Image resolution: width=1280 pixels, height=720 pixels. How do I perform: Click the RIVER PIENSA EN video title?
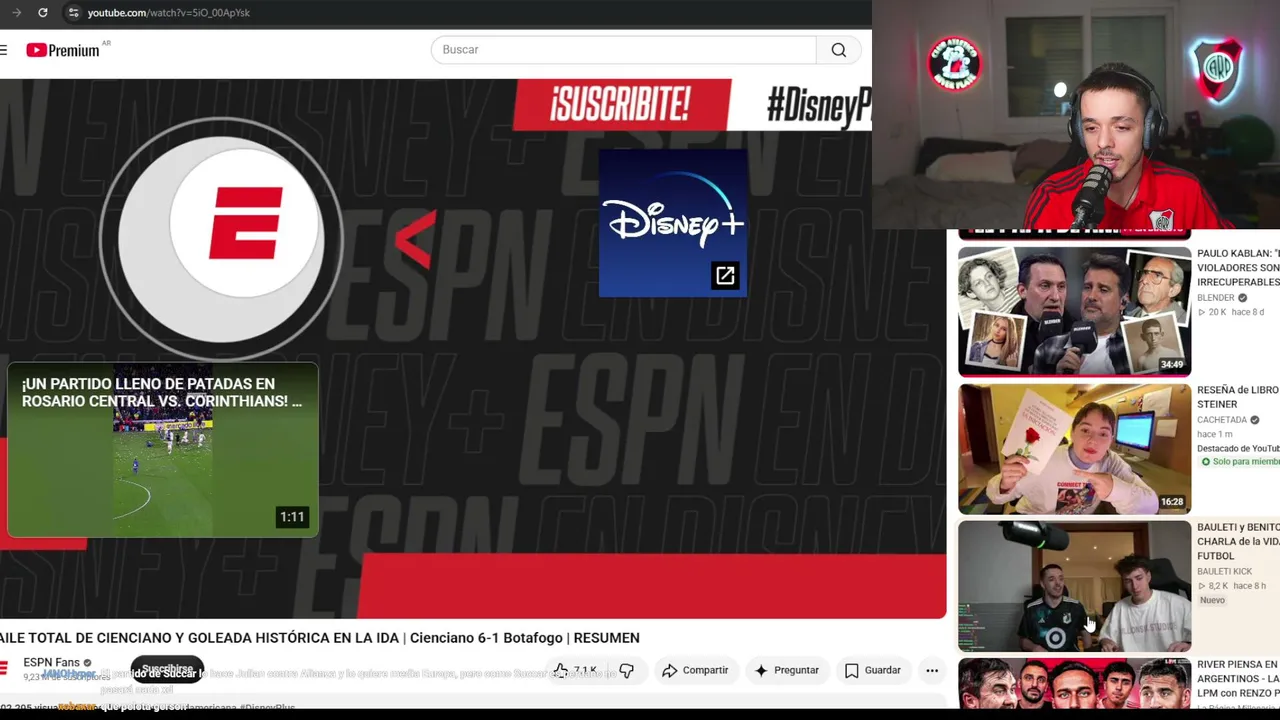1238,678
